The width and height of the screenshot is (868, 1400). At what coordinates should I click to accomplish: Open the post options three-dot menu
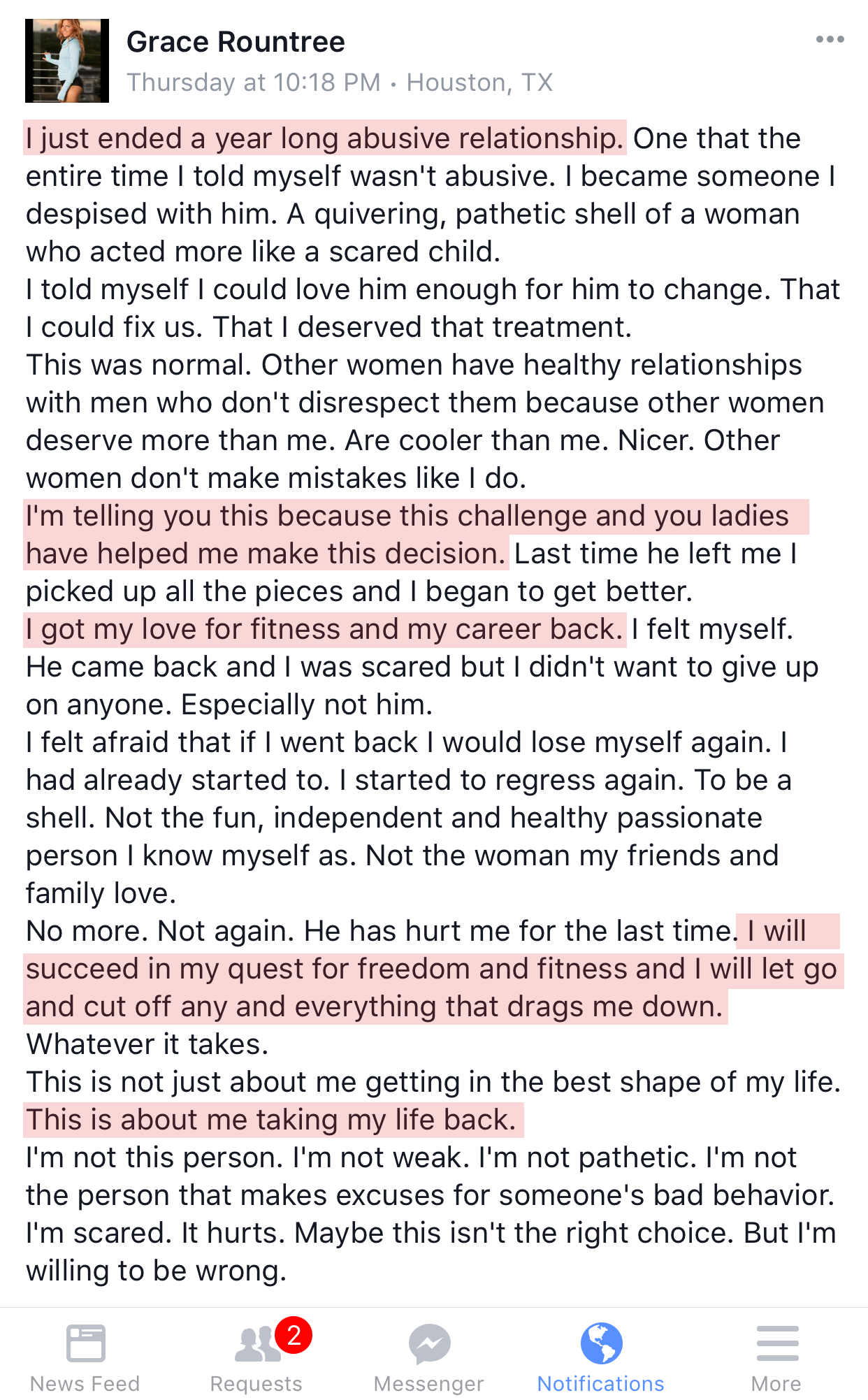point(830,40)
